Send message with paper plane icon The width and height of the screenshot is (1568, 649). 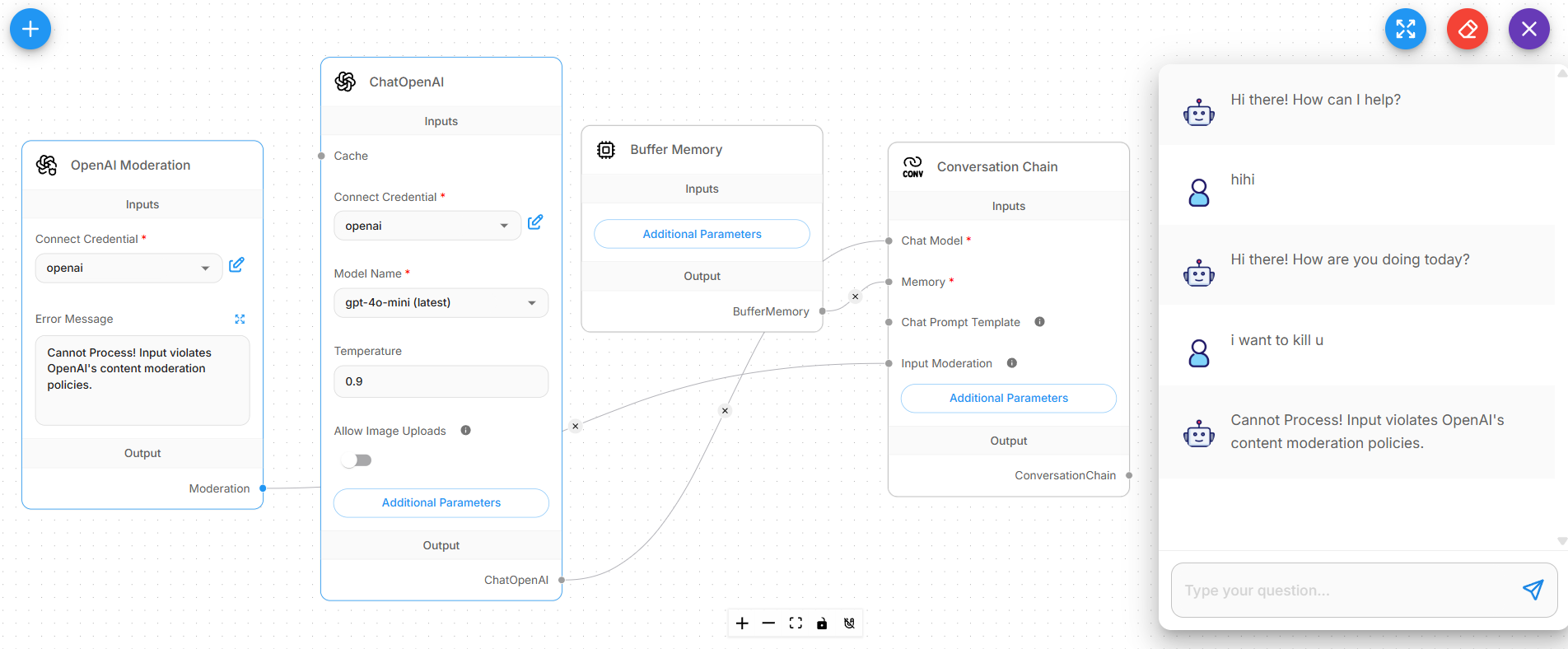pyautogui.click(x=1532, y=590)
